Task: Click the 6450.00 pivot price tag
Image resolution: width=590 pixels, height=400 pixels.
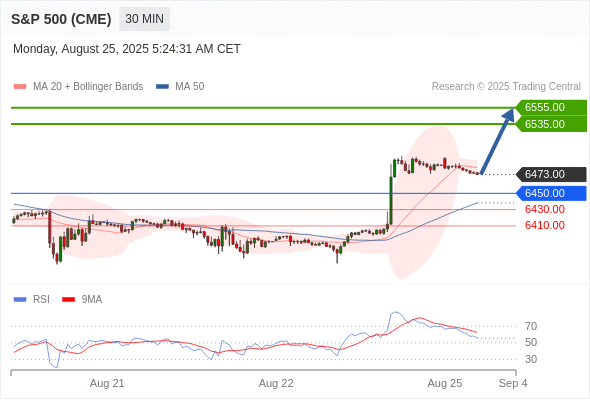Action: [551, 193]
